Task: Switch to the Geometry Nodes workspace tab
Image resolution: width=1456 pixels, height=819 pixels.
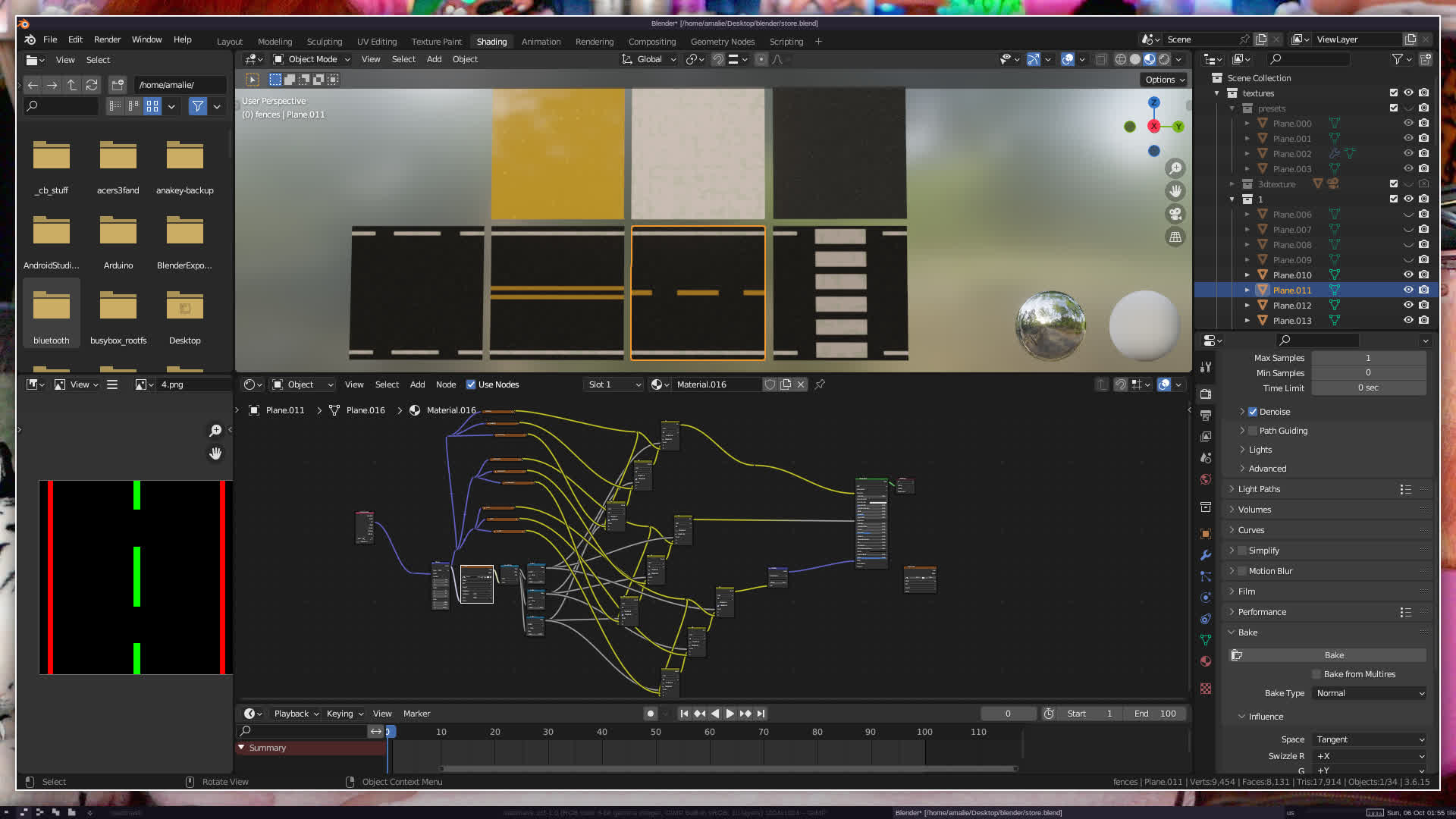Action: [x=722, y=42]
